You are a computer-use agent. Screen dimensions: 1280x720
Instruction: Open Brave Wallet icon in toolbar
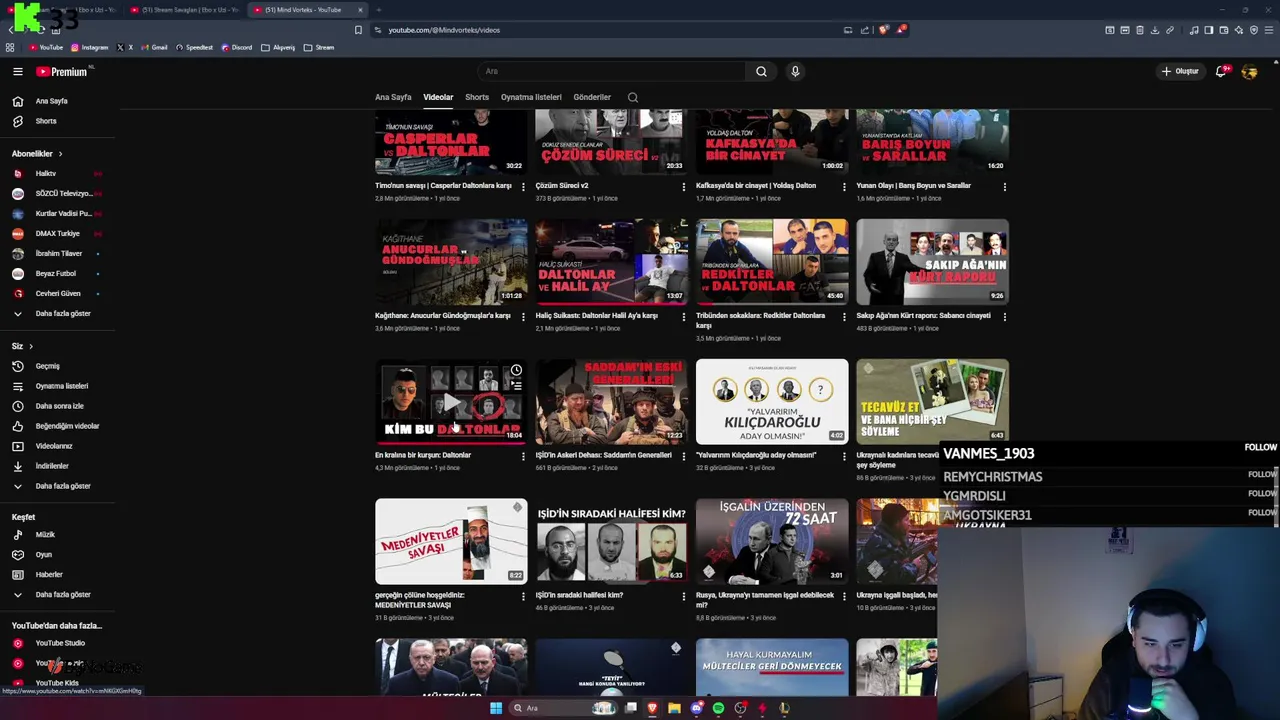click(1223, 30)
